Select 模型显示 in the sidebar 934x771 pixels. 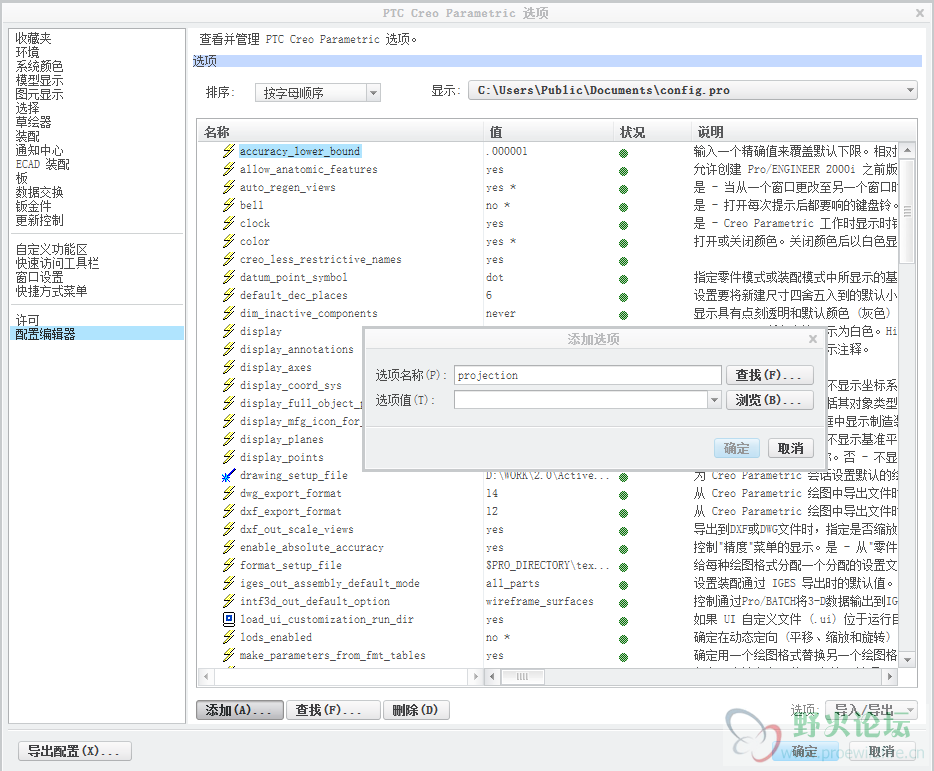[39, 80]
